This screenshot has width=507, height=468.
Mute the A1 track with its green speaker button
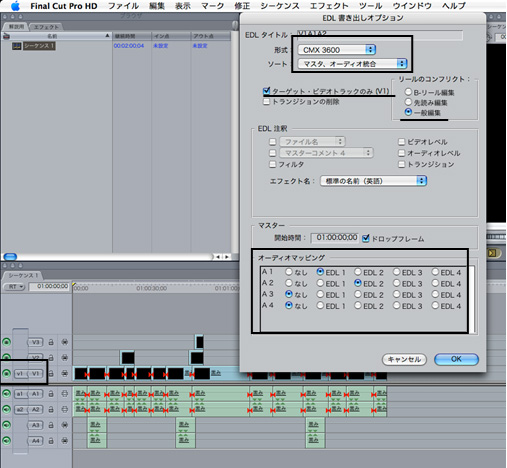click(x=6, y=394)
